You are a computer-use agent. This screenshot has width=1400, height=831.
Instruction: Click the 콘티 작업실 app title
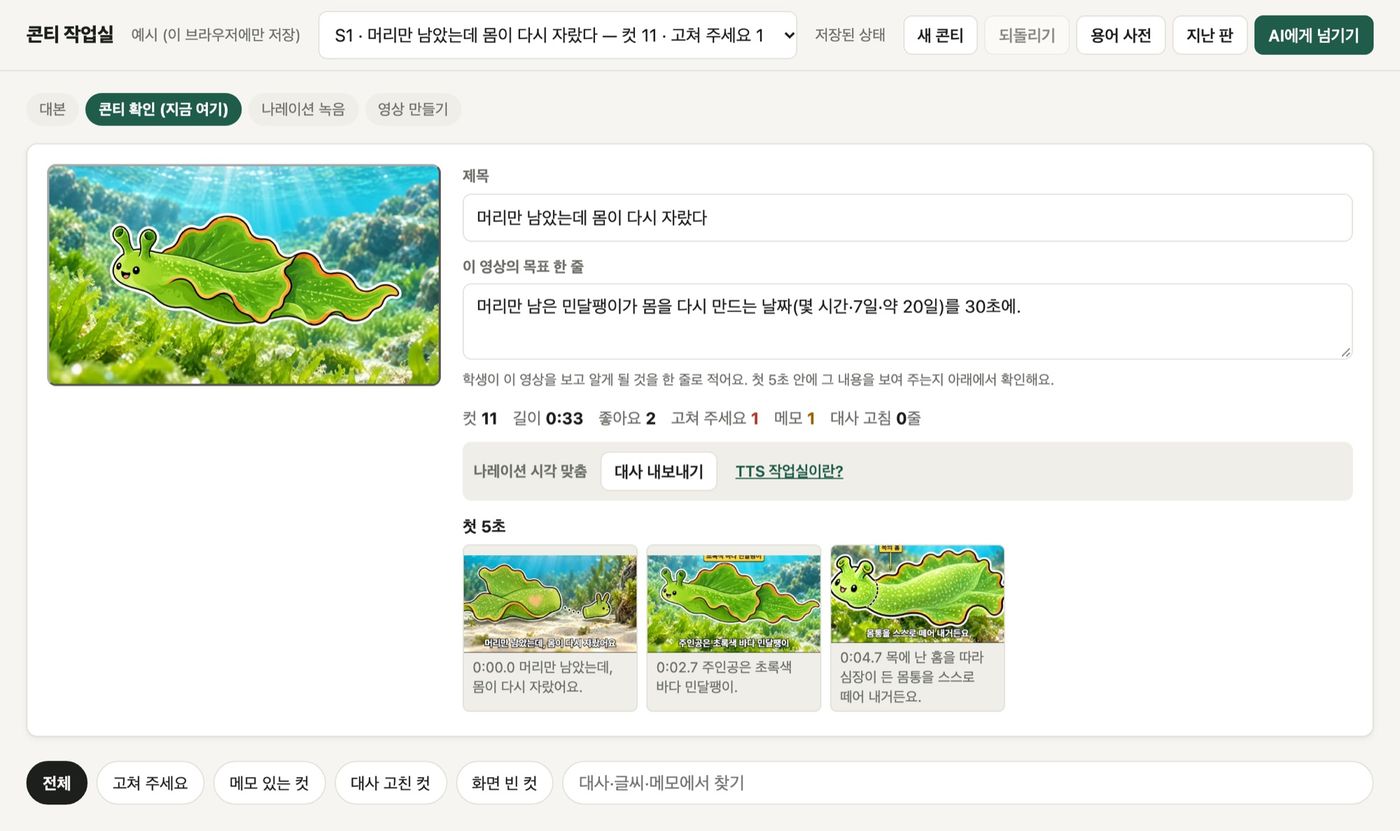tap(70, 35)
